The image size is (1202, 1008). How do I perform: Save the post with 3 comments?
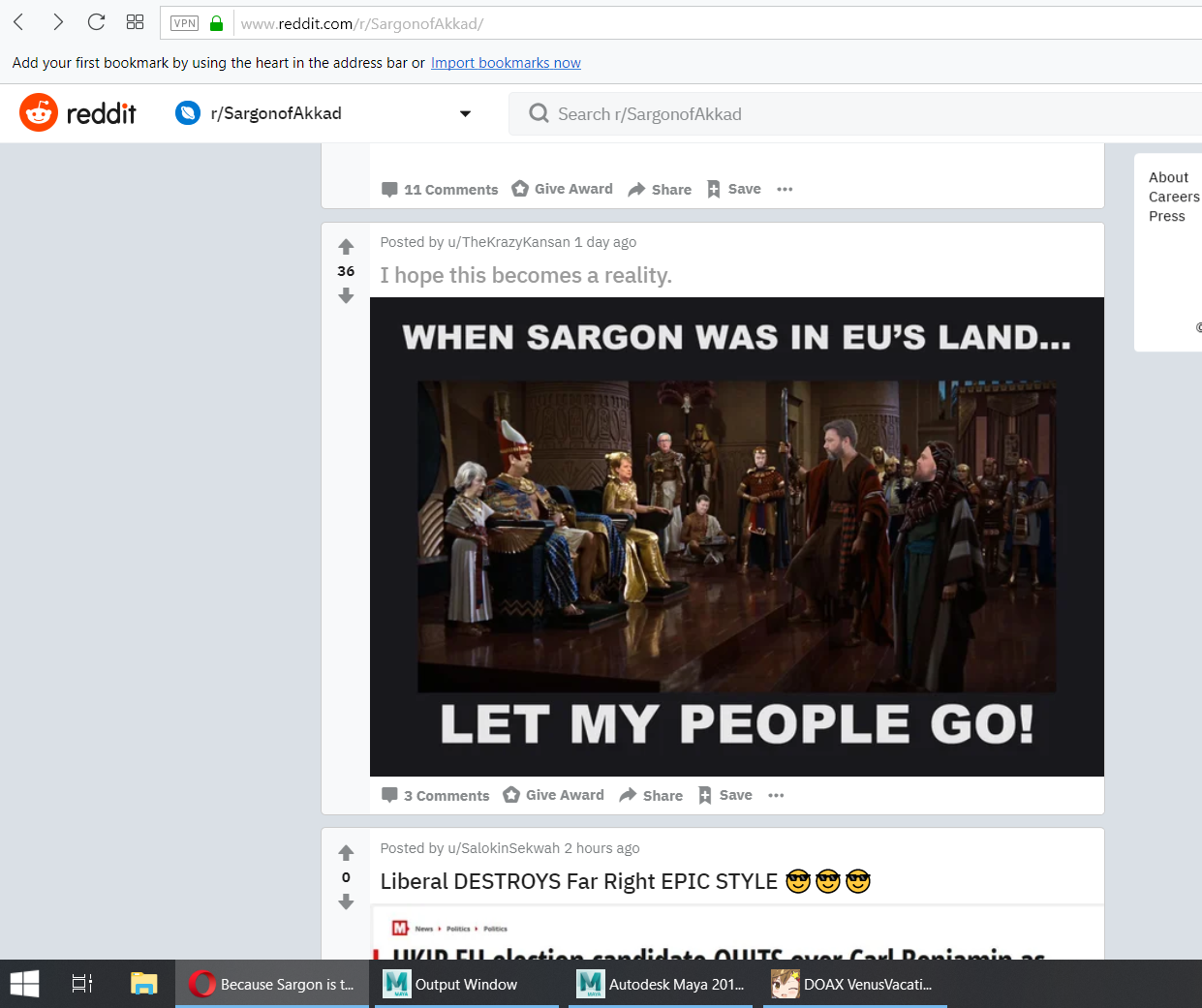pos(724,795)
